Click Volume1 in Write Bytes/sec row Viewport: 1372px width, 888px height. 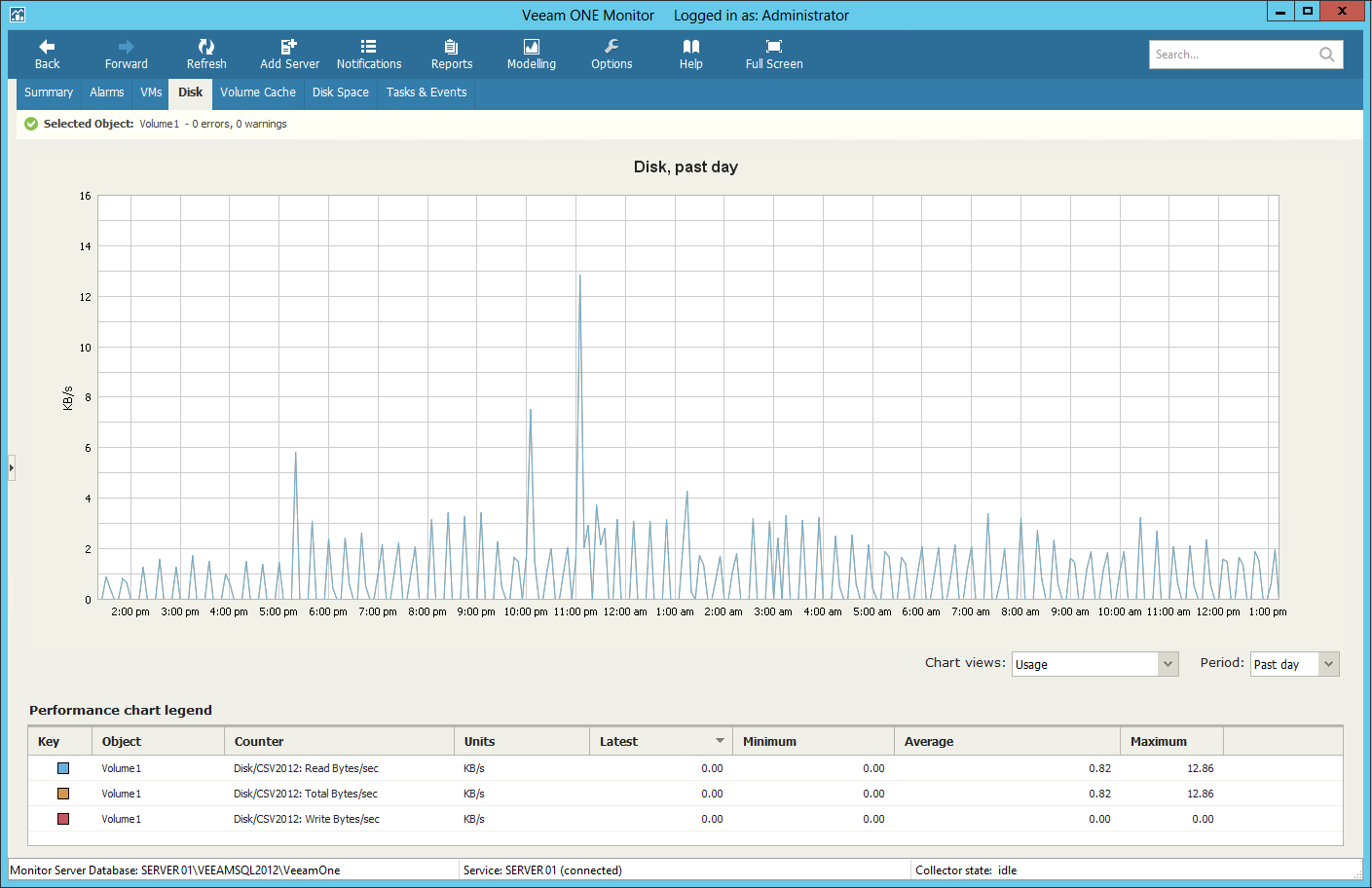coord(122,819)
